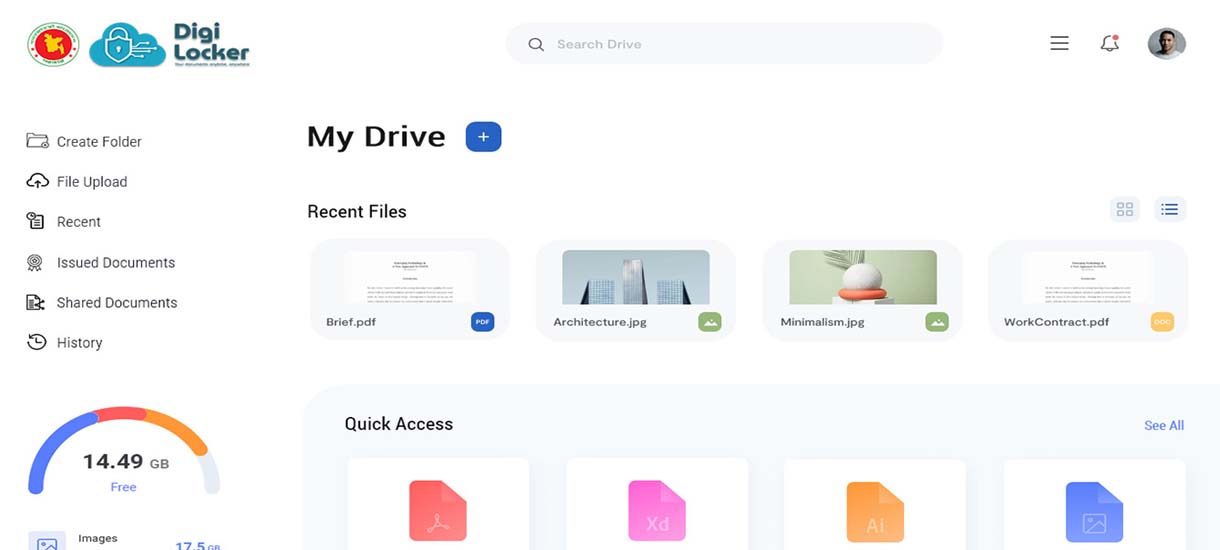Open the Minimalism.jpg thumbnail

(x=863, y=277)
